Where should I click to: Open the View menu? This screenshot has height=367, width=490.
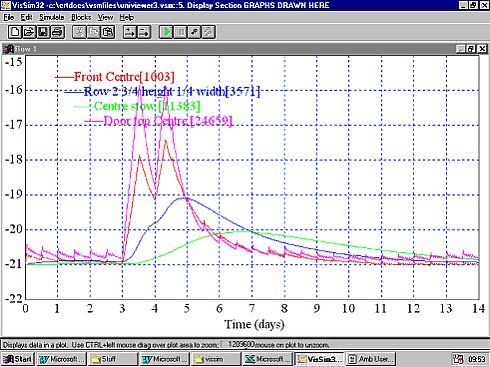pyautogui.click(x=105, y=17)
